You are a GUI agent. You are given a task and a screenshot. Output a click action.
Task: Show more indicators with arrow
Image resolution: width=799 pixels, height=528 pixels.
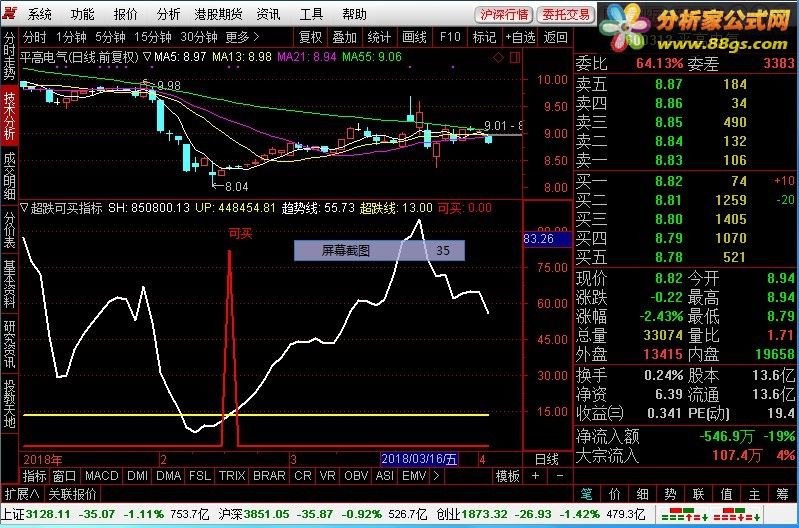click(437, 476)
